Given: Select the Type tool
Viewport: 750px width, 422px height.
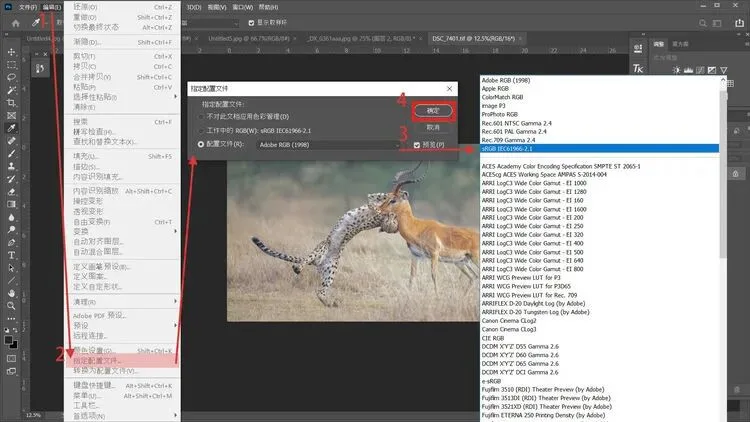Looking at the screenshot, I should click(x=11, y=255).
